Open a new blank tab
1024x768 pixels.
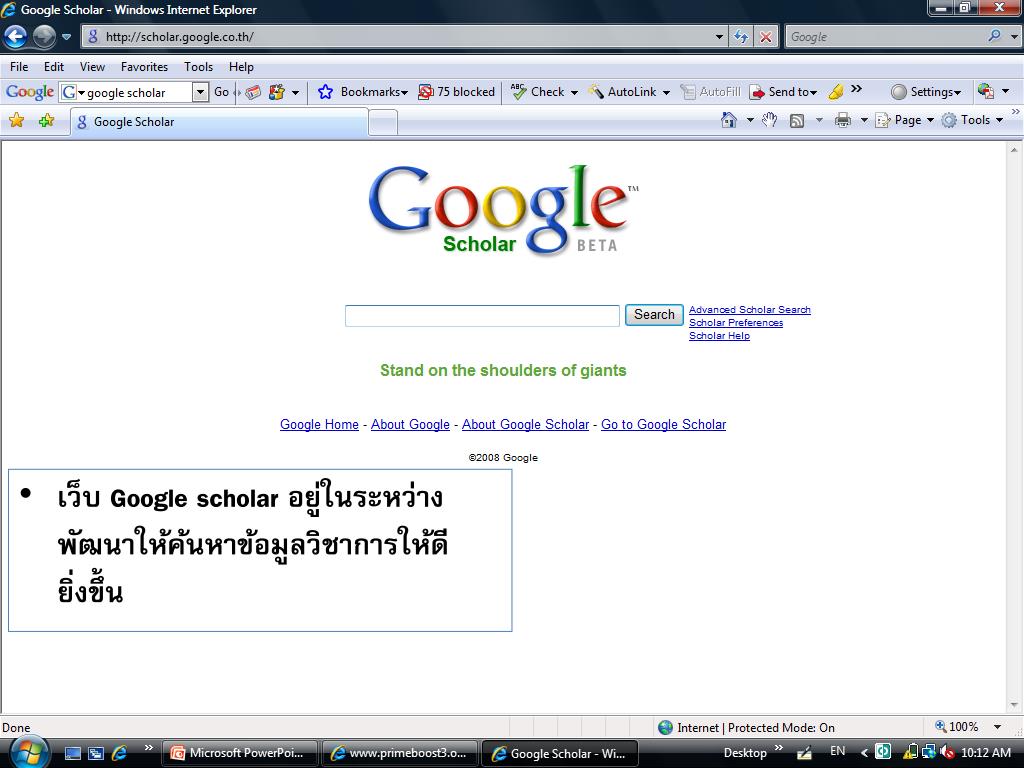[383, 122]
